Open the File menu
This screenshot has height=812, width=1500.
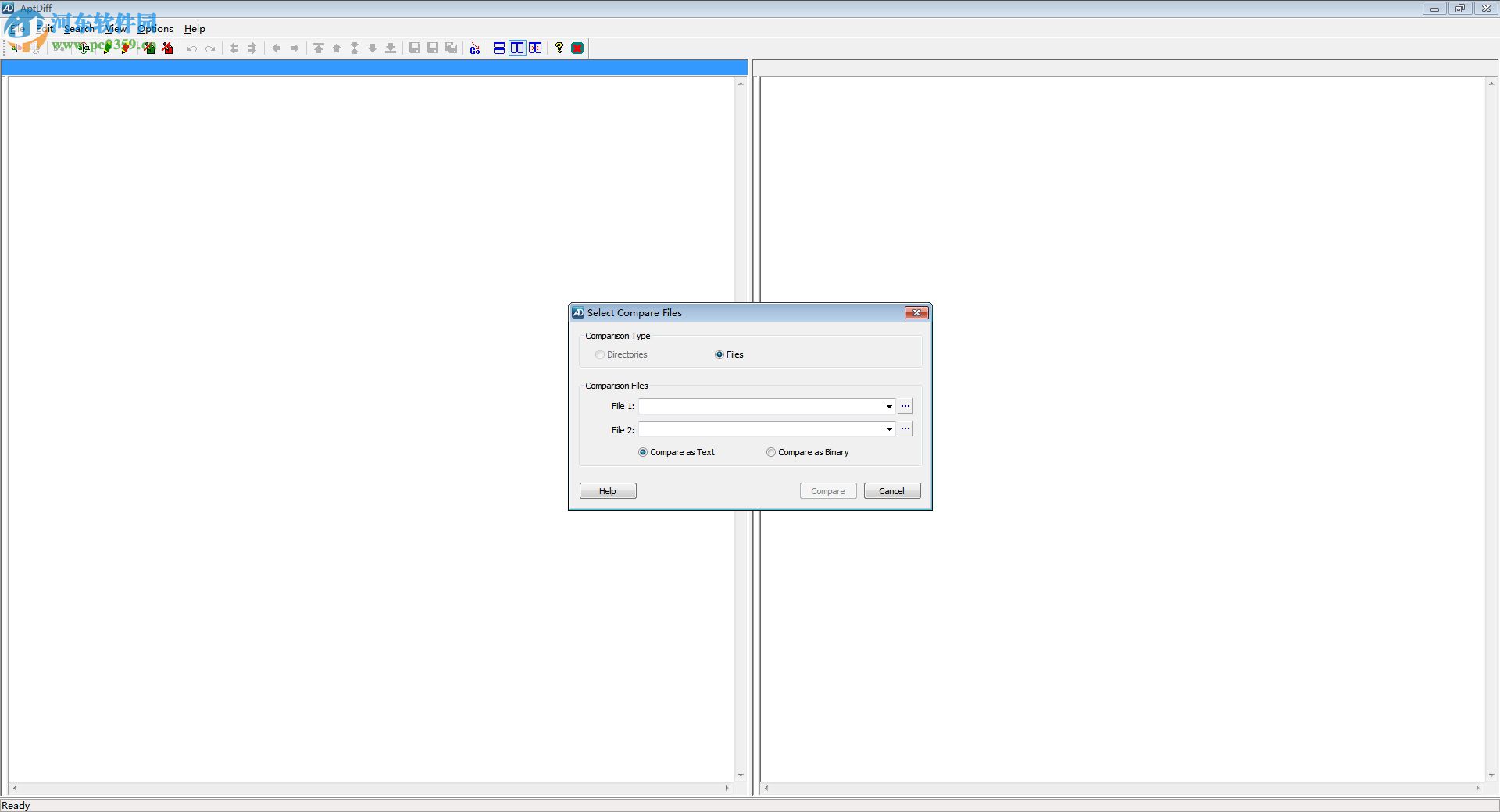click(x=17, y=29)
